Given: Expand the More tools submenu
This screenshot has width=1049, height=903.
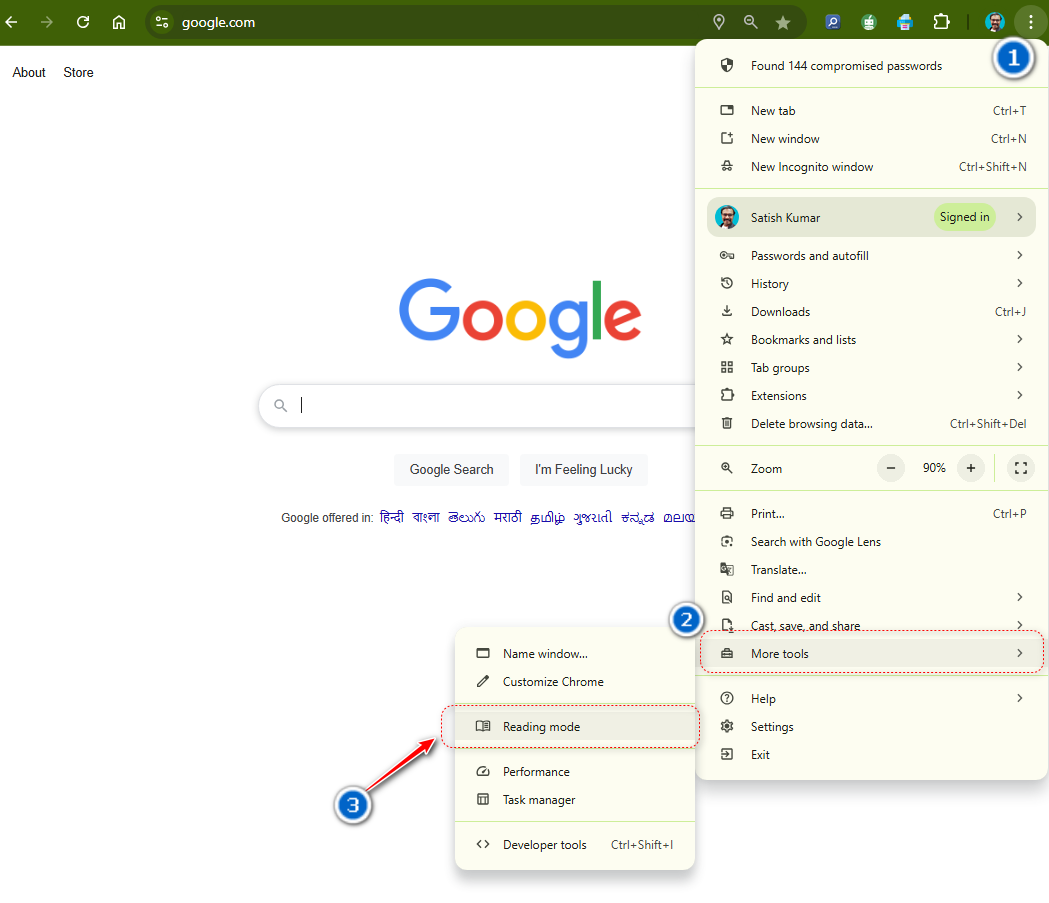Looking at the screenshot, I should 872,654.
